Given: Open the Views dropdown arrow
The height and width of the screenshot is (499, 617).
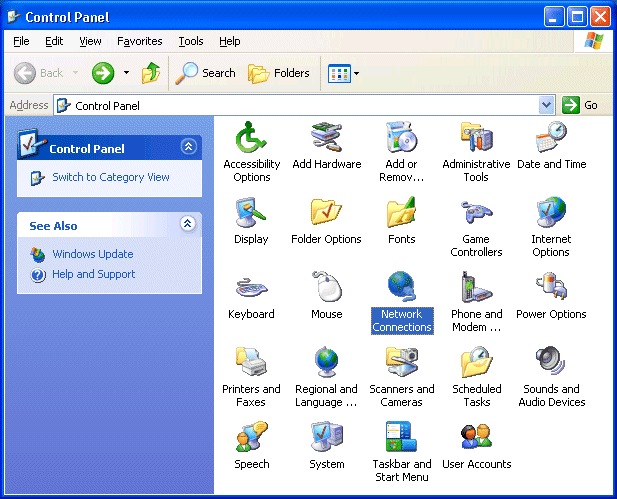Looking at the screenshot, I should pos(357,74).
